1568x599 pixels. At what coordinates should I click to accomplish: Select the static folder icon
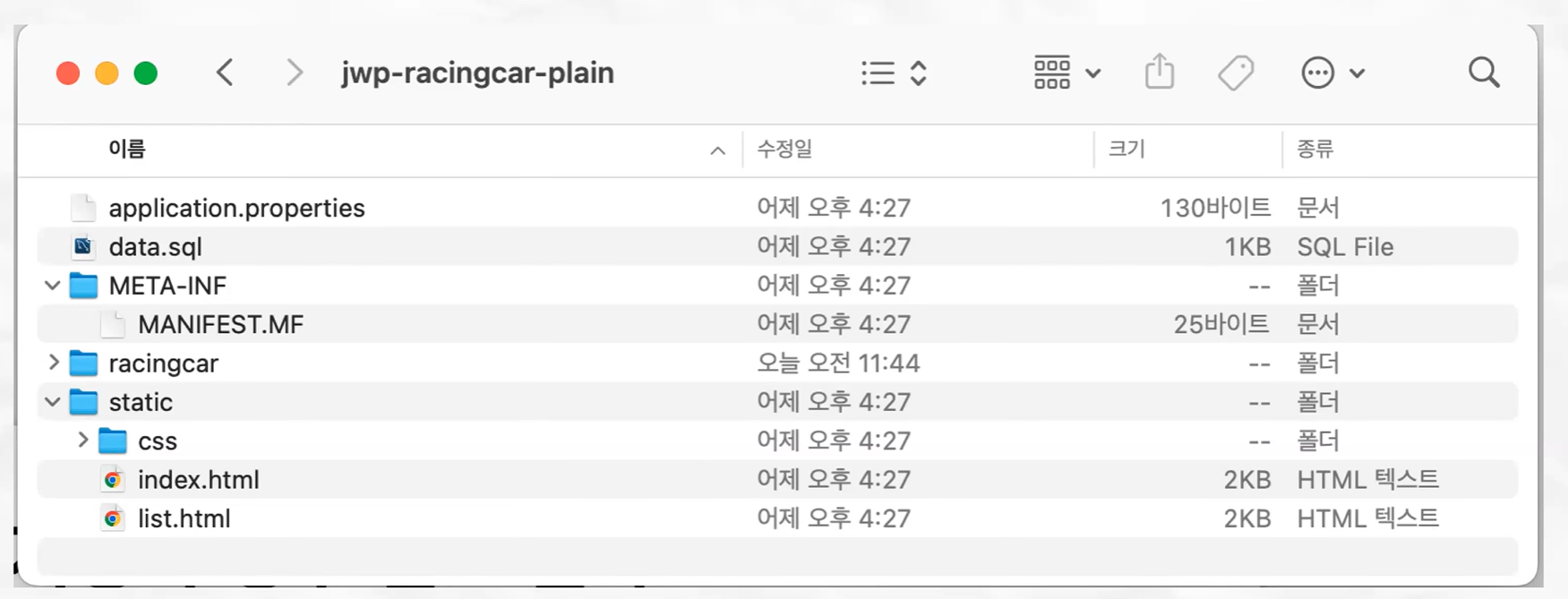(x=83, y=402)
